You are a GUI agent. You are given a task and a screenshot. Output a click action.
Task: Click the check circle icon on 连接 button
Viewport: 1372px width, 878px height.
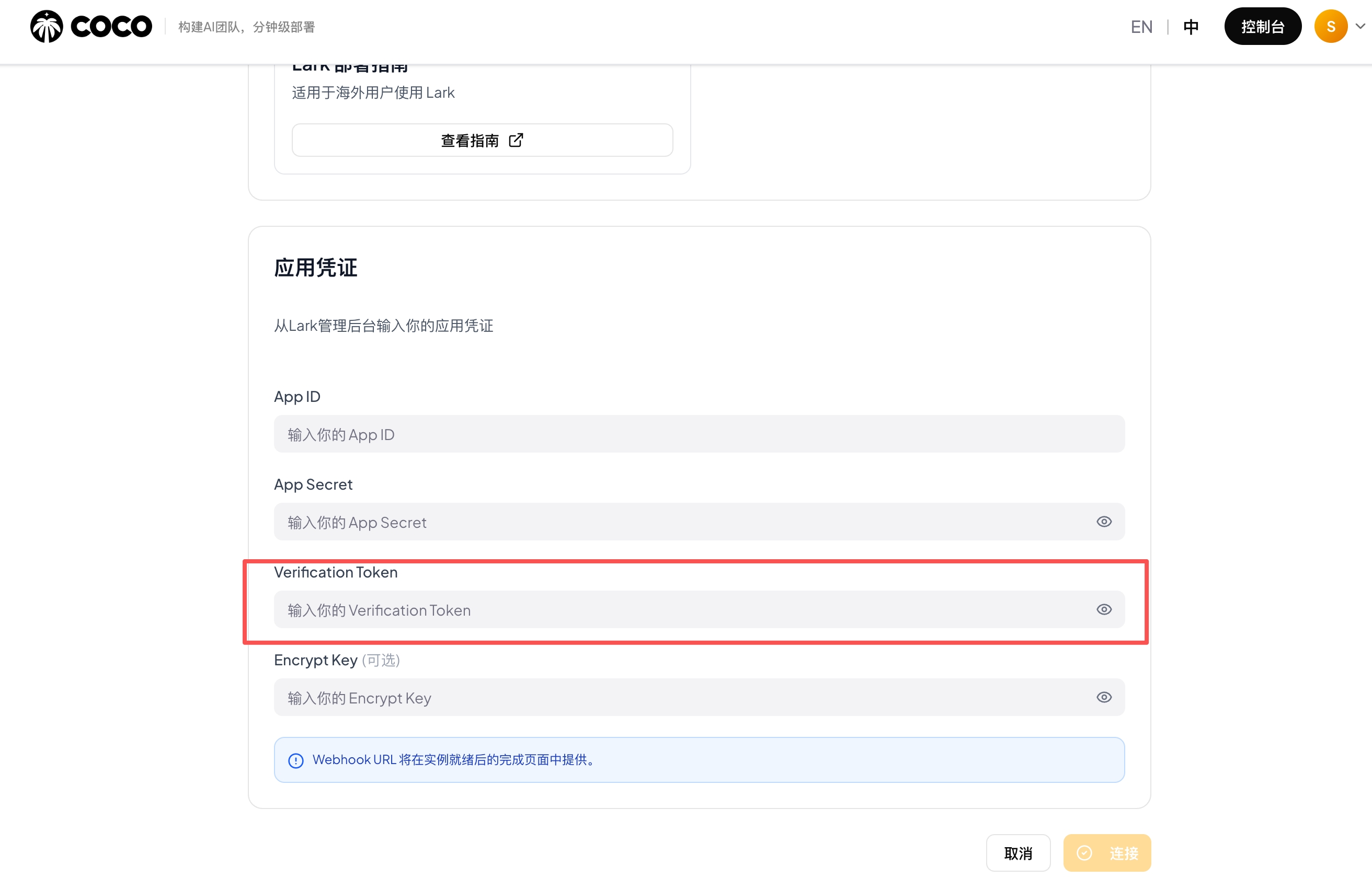coord(1085,853)
